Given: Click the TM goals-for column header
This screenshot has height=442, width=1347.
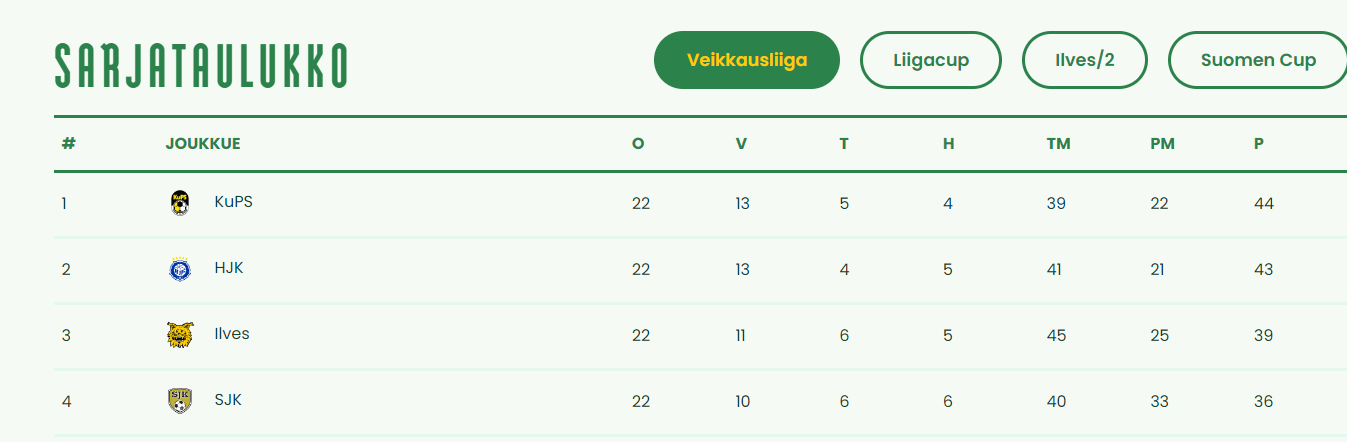Looking at the screenshot, I should point(1058,144).
